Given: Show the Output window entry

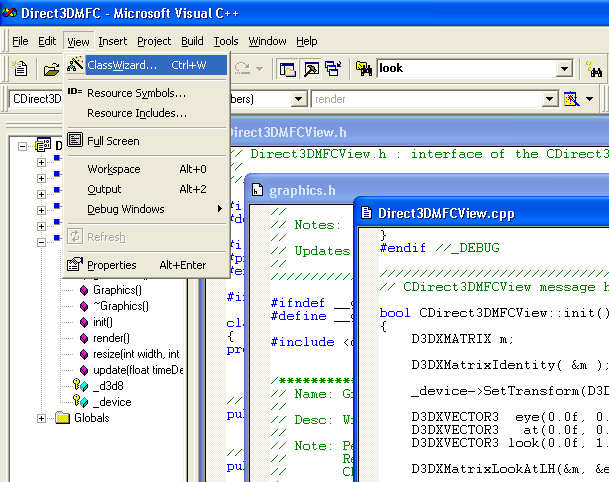Looking at the screenshot, I should coord(146,189).
